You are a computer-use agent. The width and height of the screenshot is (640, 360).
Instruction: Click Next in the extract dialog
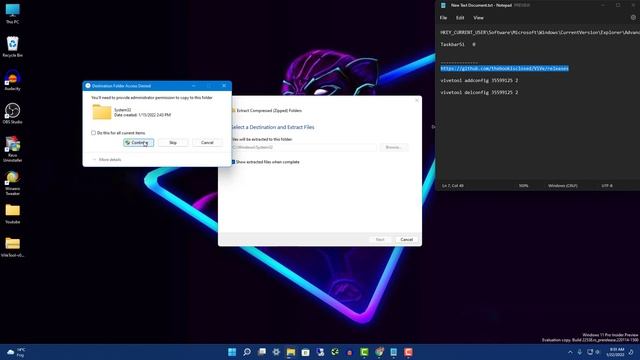380,240
